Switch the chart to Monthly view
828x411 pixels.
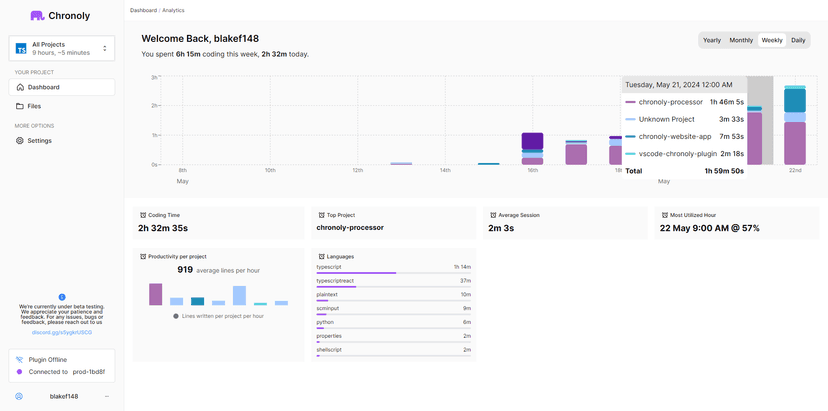click(x=741, y=40)
